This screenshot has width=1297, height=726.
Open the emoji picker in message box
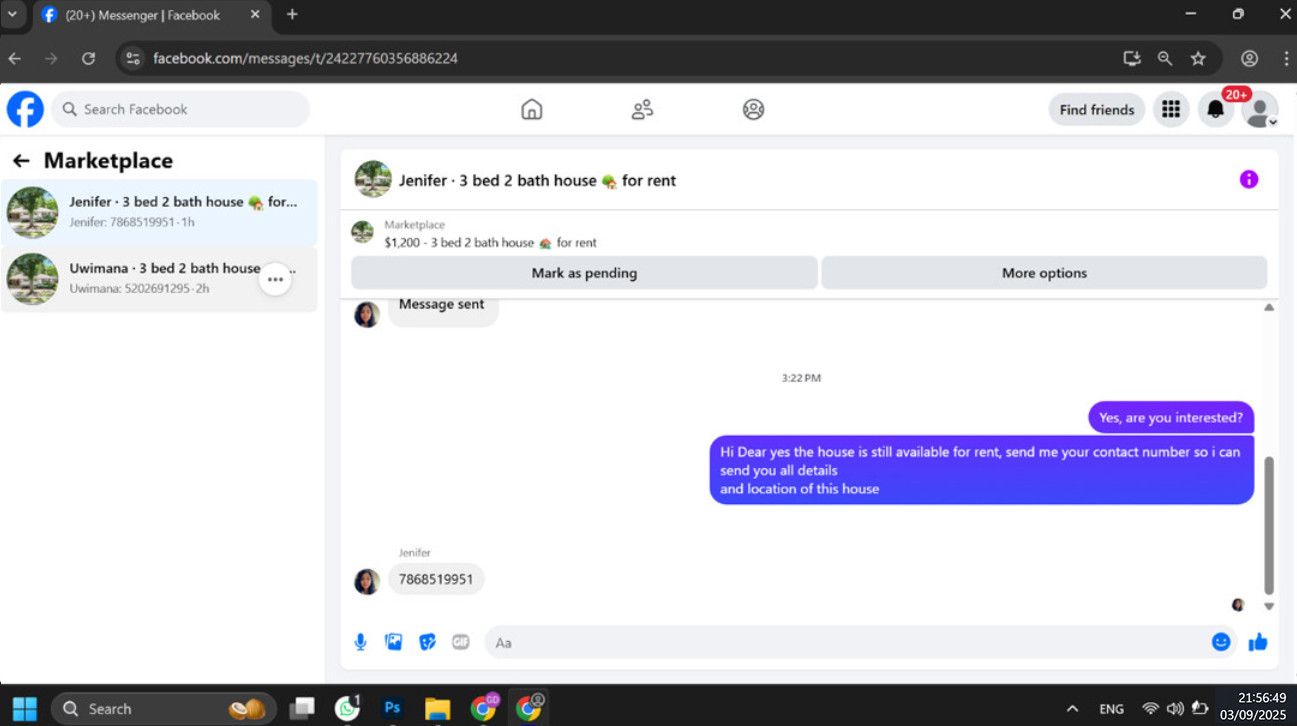1220,642
